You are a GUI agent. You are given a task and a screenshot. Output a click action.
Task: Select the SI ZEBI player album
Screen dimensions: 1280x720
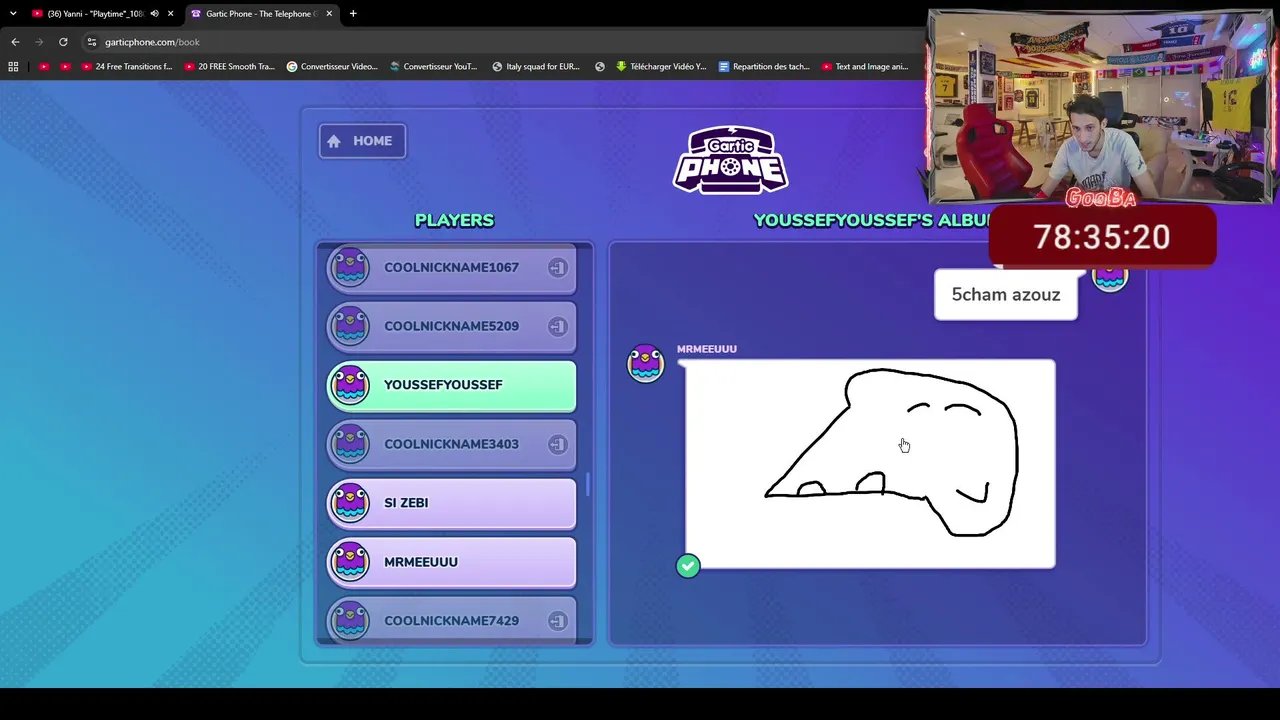[x=452, y=503]
